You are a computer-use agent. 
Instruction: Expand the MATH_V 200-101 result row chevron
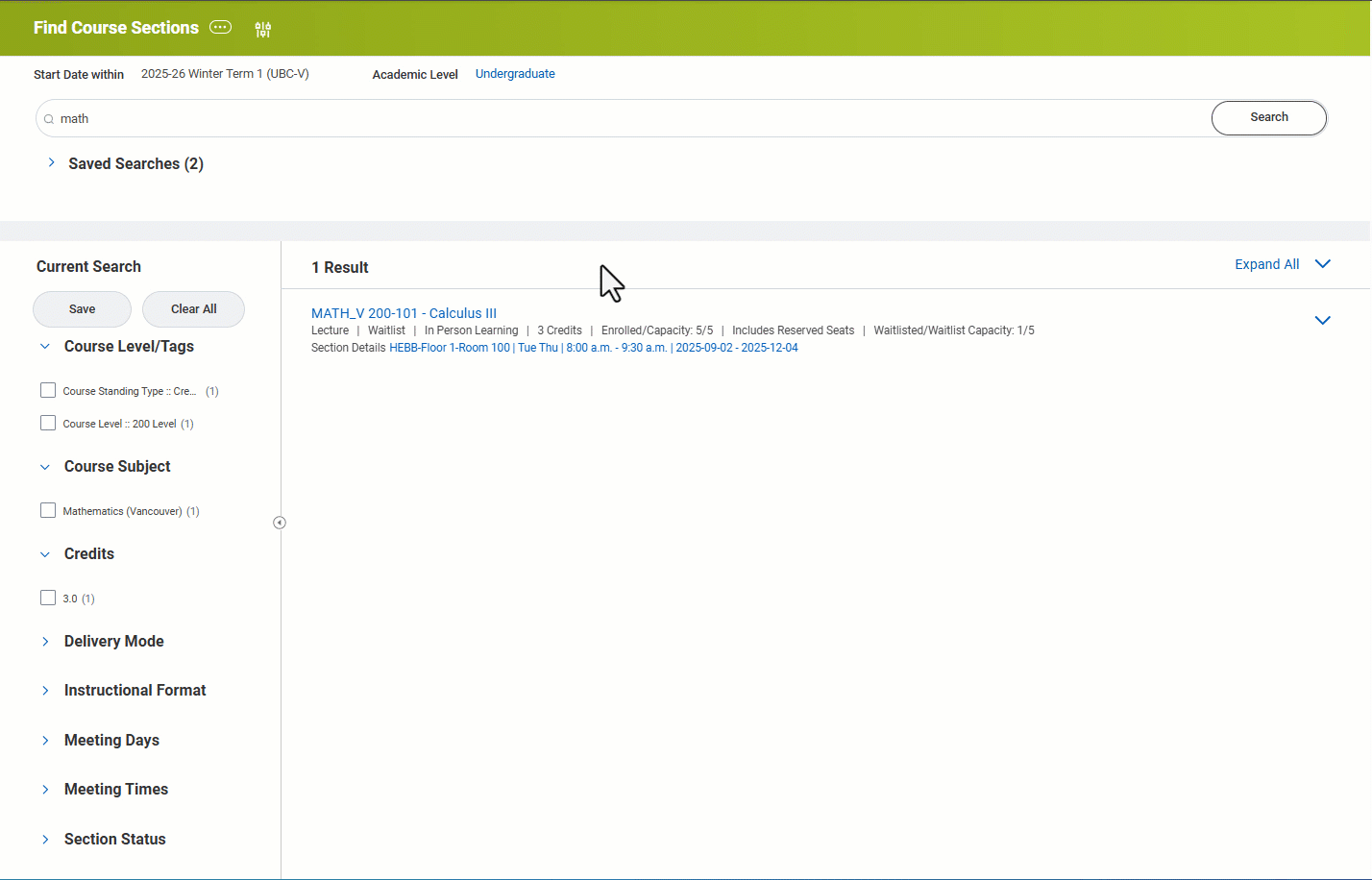pos(1322,321)
